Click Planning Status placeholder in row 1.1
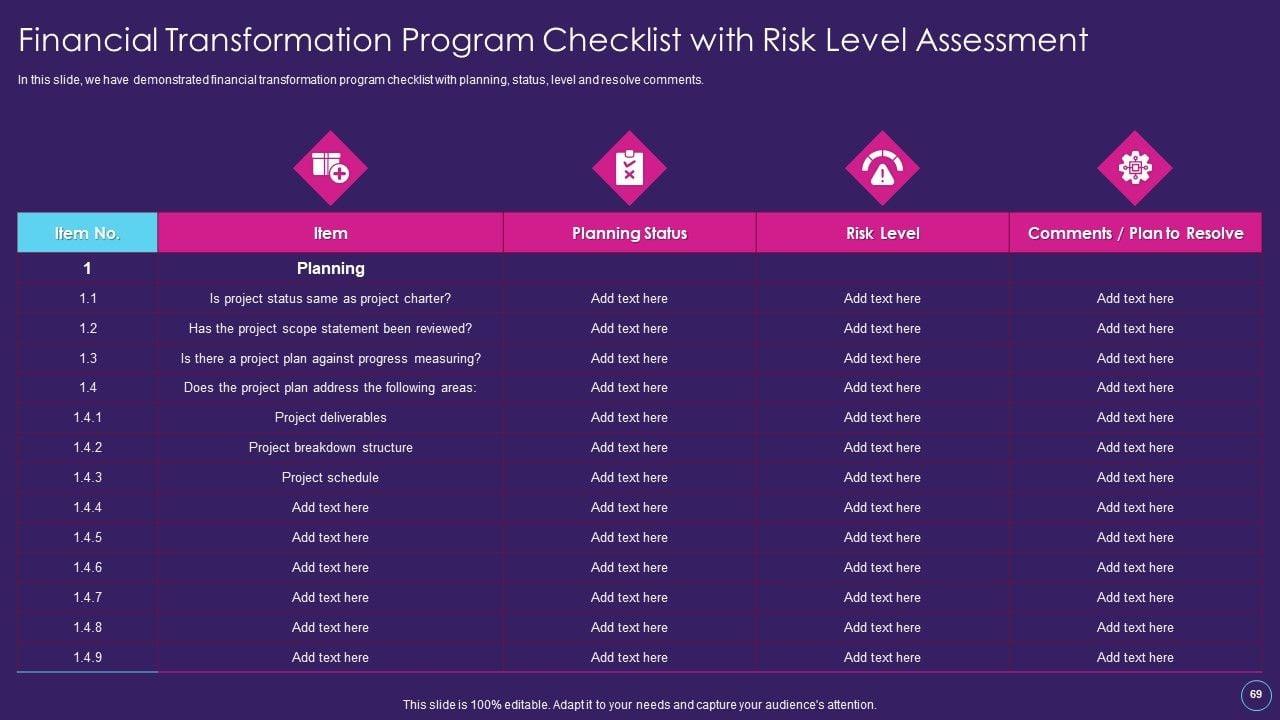The height and width of the screenshot is (720, 1280). (x=629, y=298)
